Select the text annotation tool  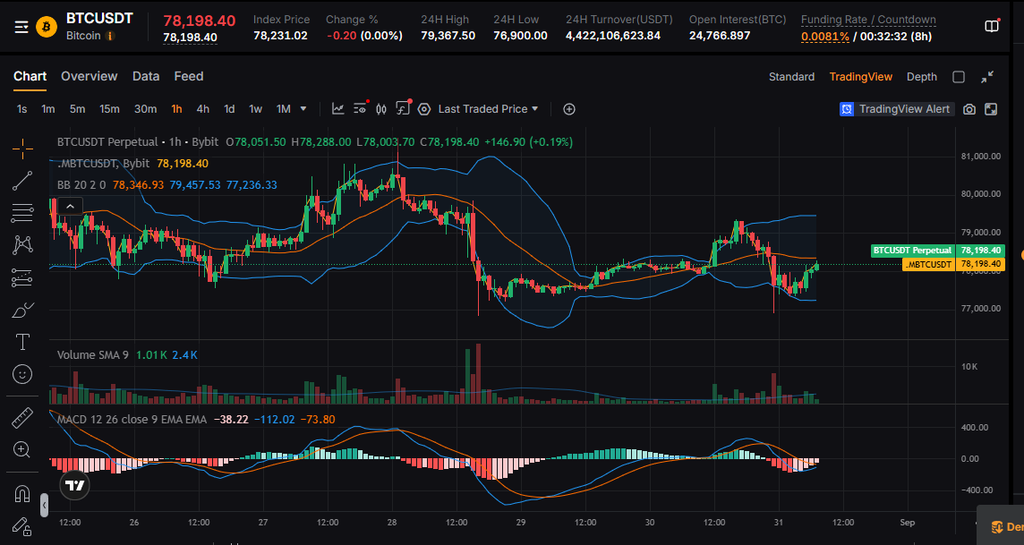click(x=22, y=342)
